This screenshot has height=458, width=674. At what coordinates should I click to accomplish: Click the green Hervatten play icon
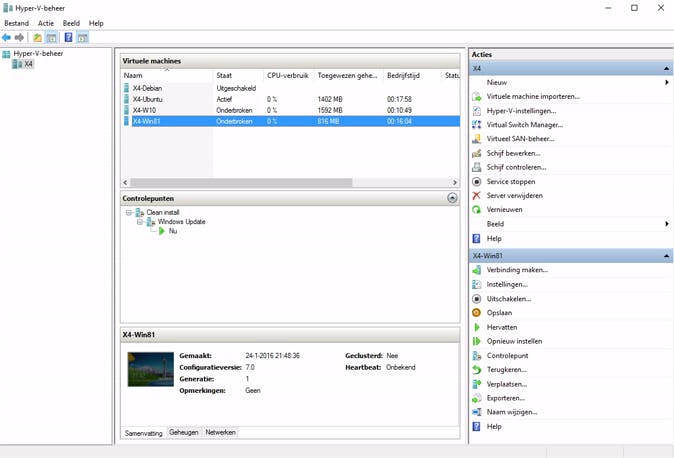476,327
